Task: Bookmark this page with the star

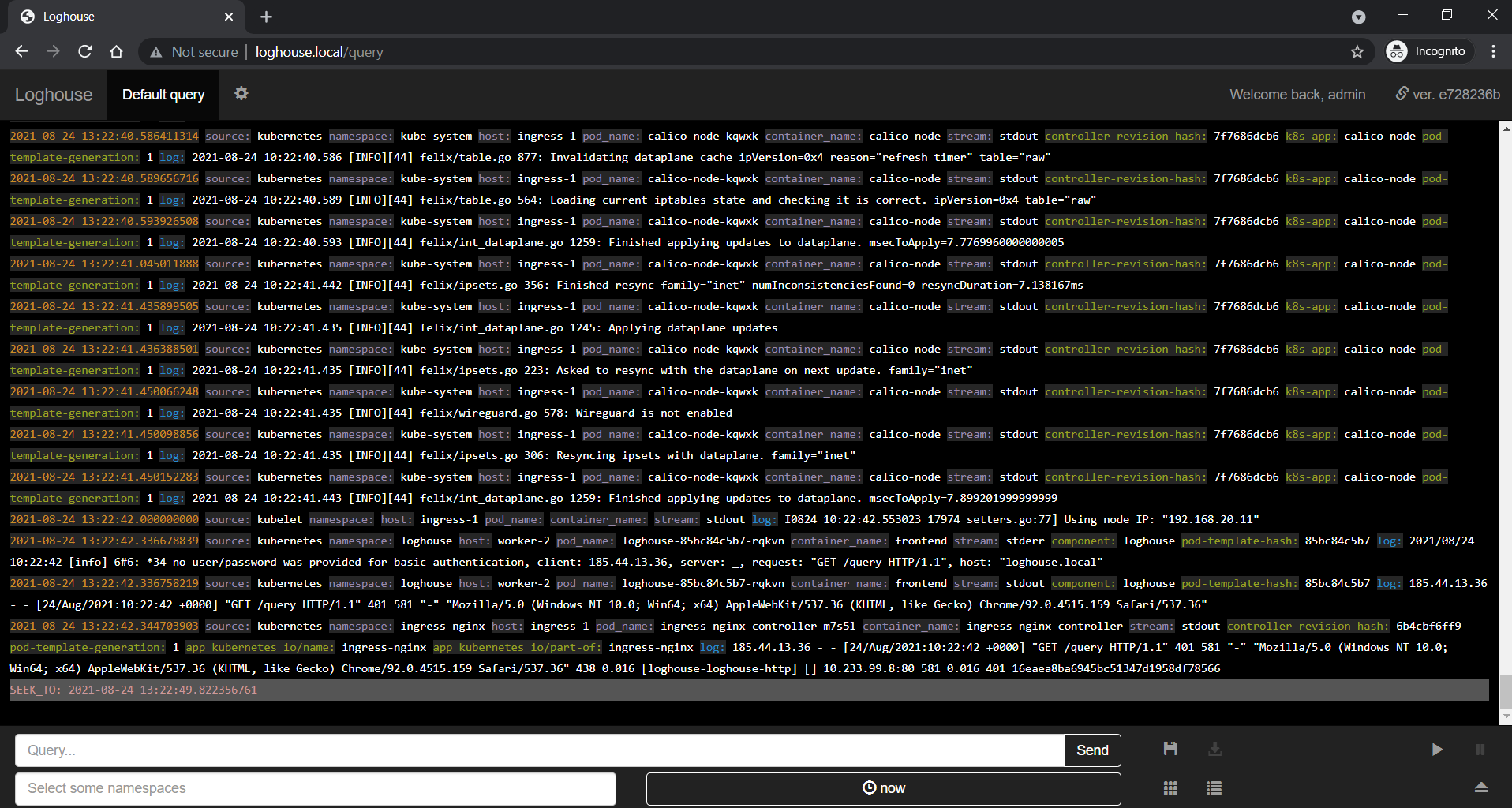Action: point(1357,51)
